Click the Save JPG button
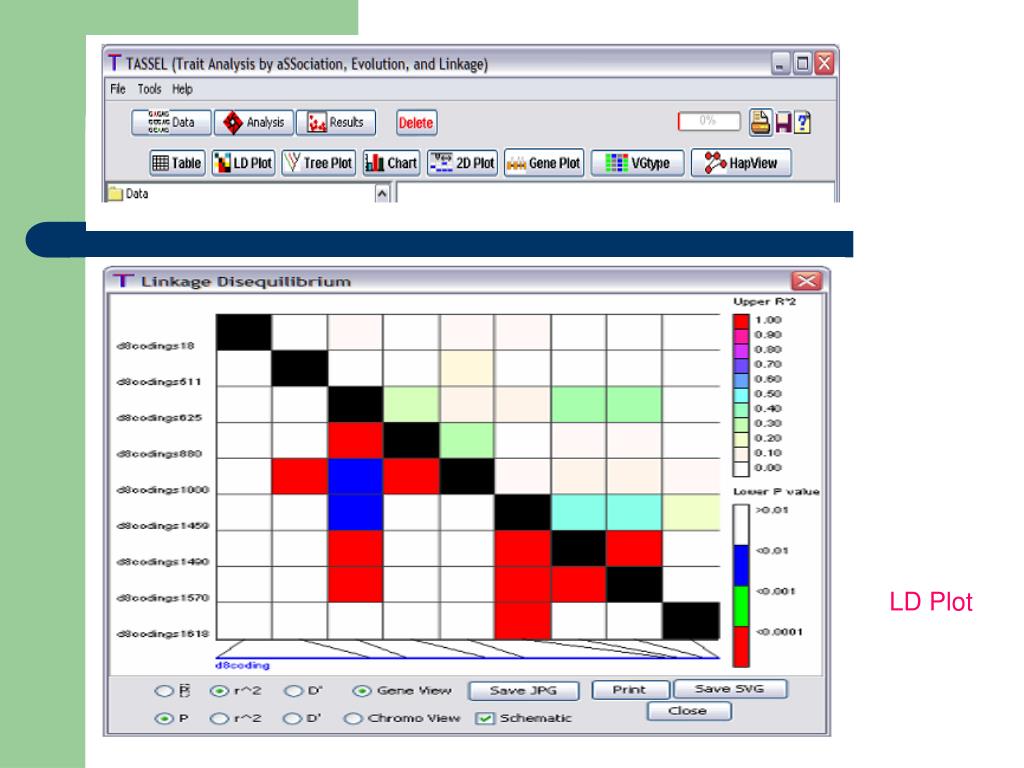 tap(524, 690)
